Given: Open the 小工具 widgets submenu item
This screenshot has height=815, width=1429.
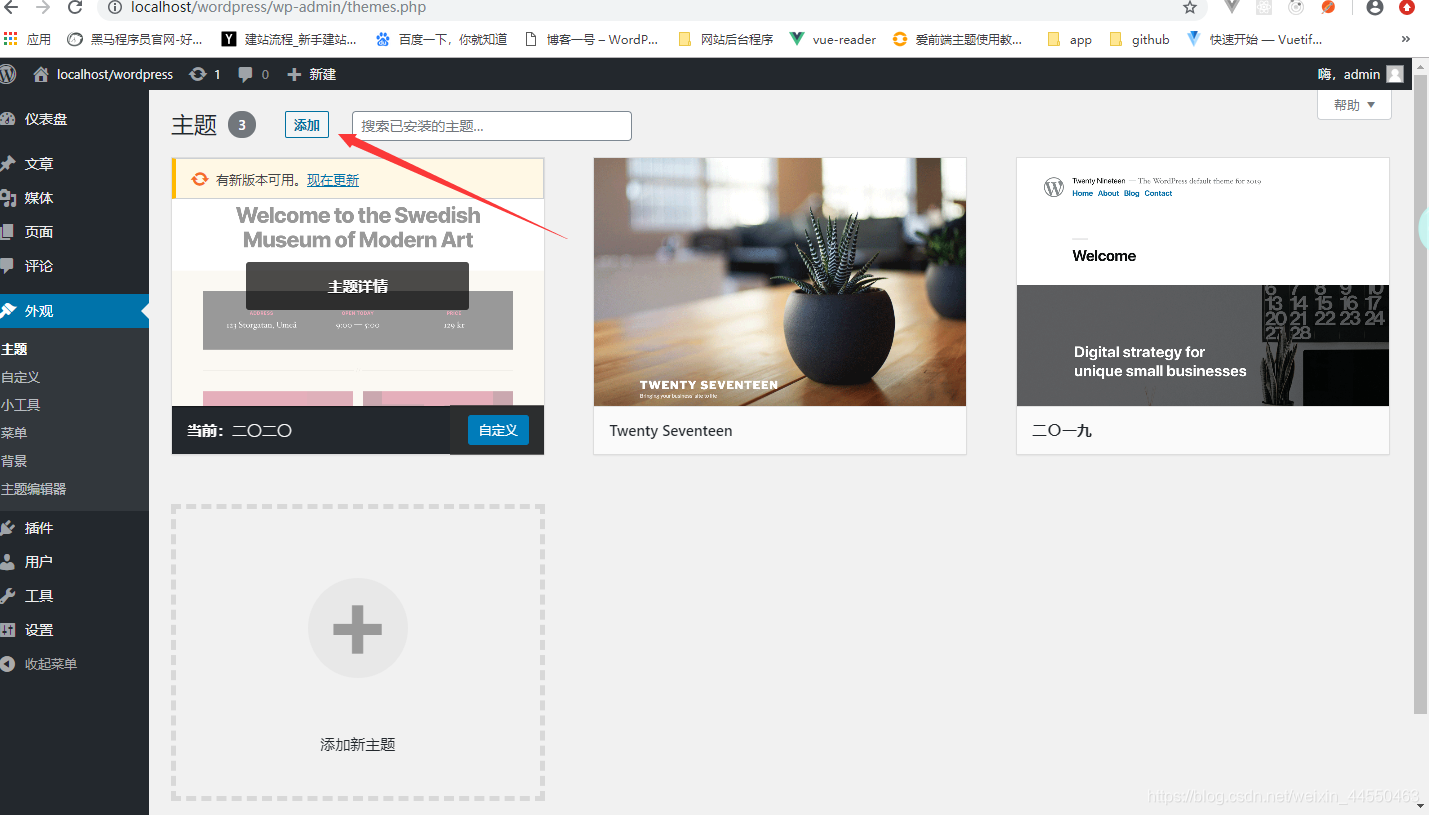Looking at the screenshot, I should (x=21, y=405).
